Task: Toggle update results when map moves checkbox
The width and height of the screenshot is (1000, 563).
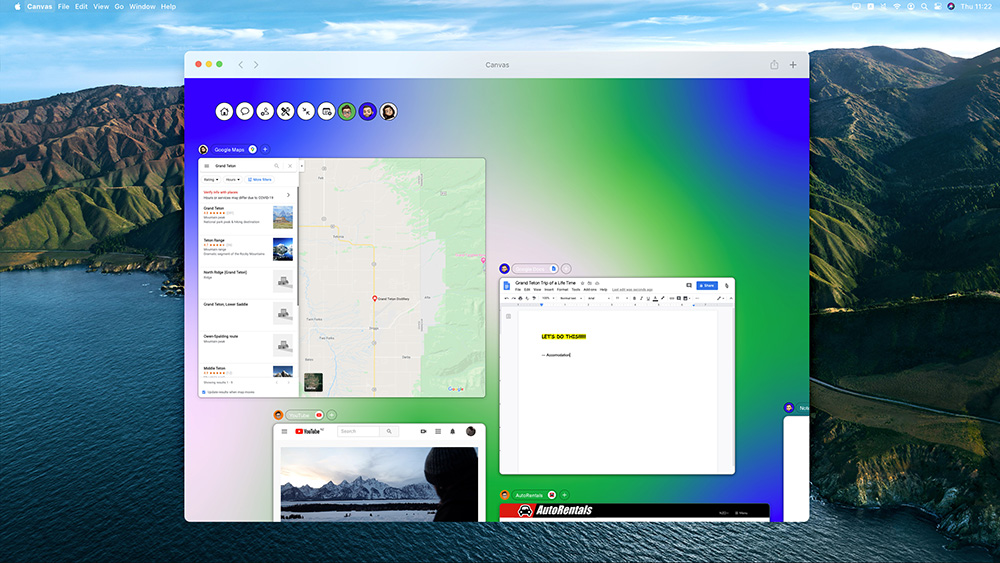Action: [204, 392]
